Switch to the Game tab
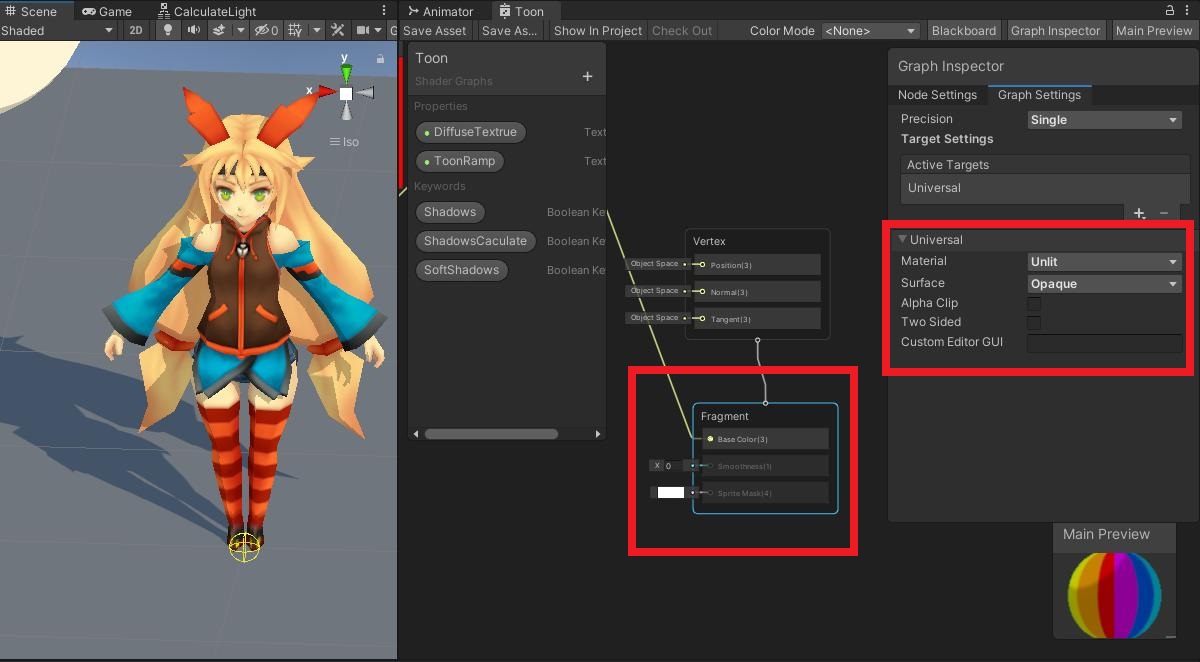The height and width of the screenshot is (662, 1200). coord(107,11)
